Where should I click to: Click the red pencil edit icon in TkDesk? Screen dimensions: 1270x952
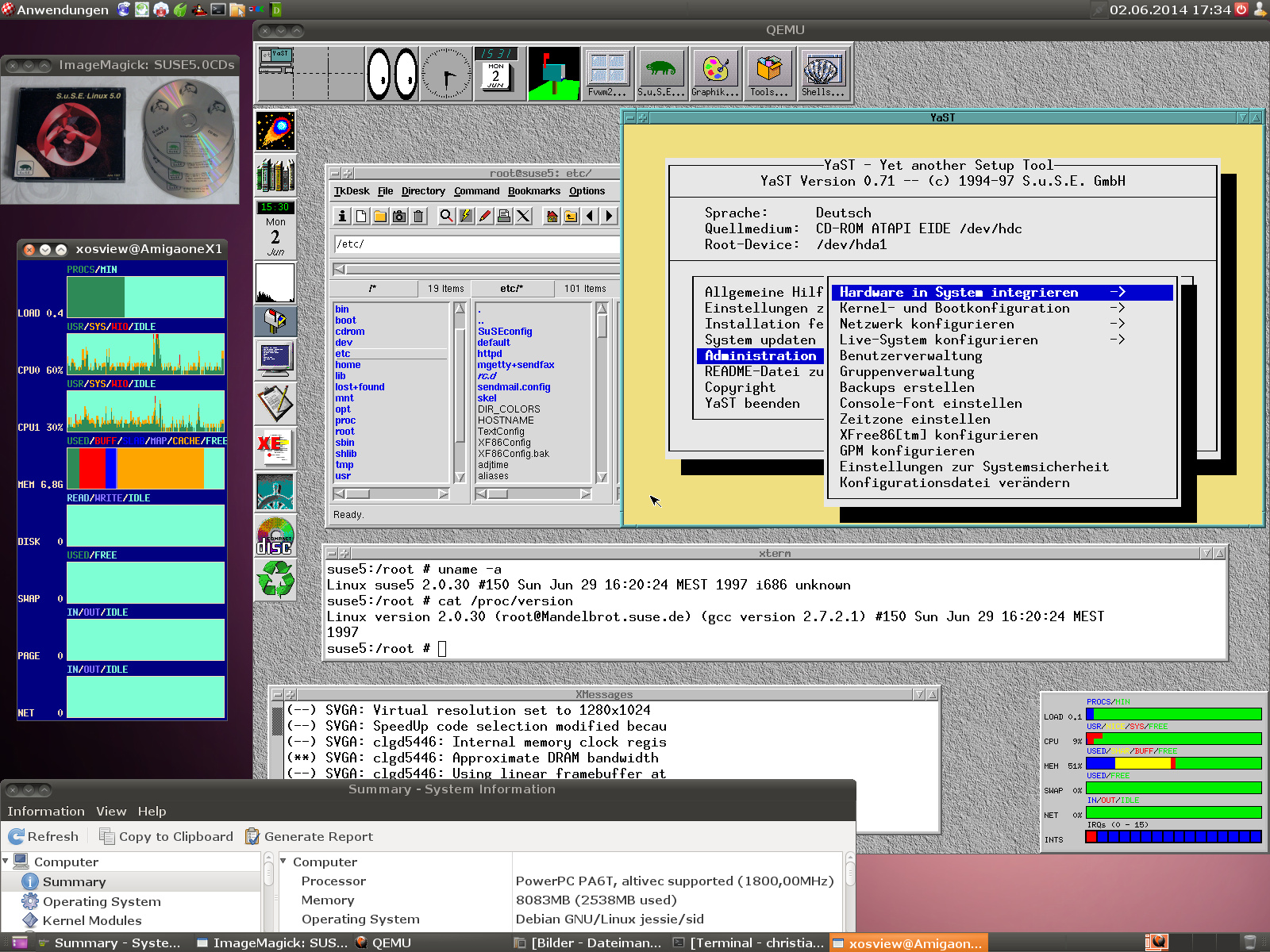pos(485,216)
